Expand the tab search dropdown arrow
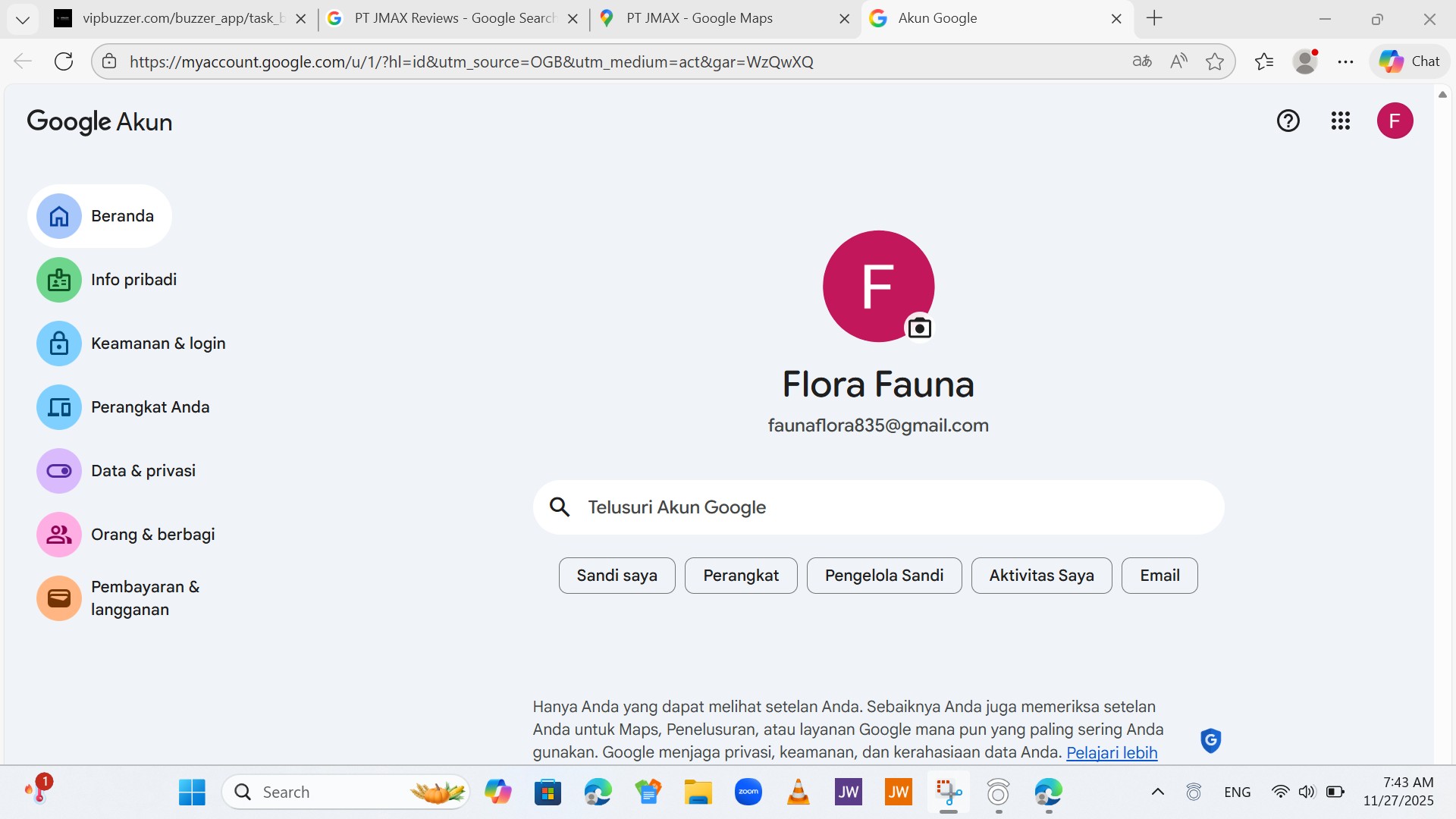Viewport: 1456px width, 819px height. [x=23, y=19]
